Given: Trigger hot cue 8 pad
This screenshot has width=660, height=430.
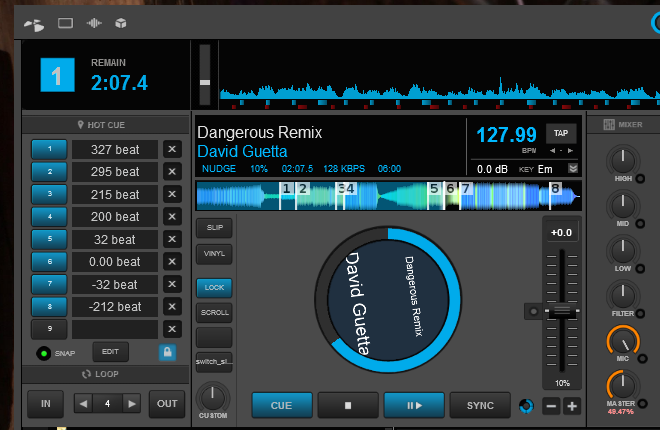Looking at the screenshot, I should tap(49, 307).
